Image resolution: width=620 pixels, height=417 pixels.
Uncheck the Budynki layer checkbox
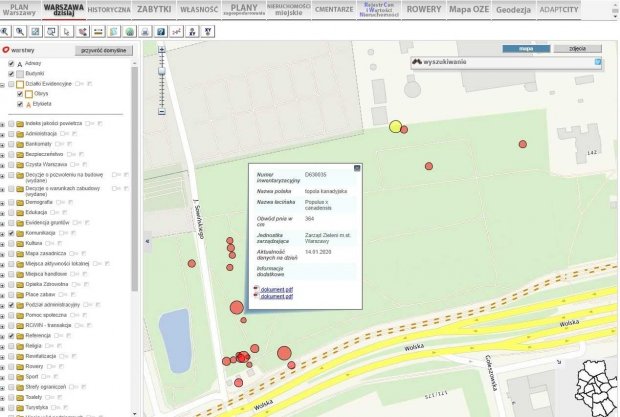tap(11, 74)
